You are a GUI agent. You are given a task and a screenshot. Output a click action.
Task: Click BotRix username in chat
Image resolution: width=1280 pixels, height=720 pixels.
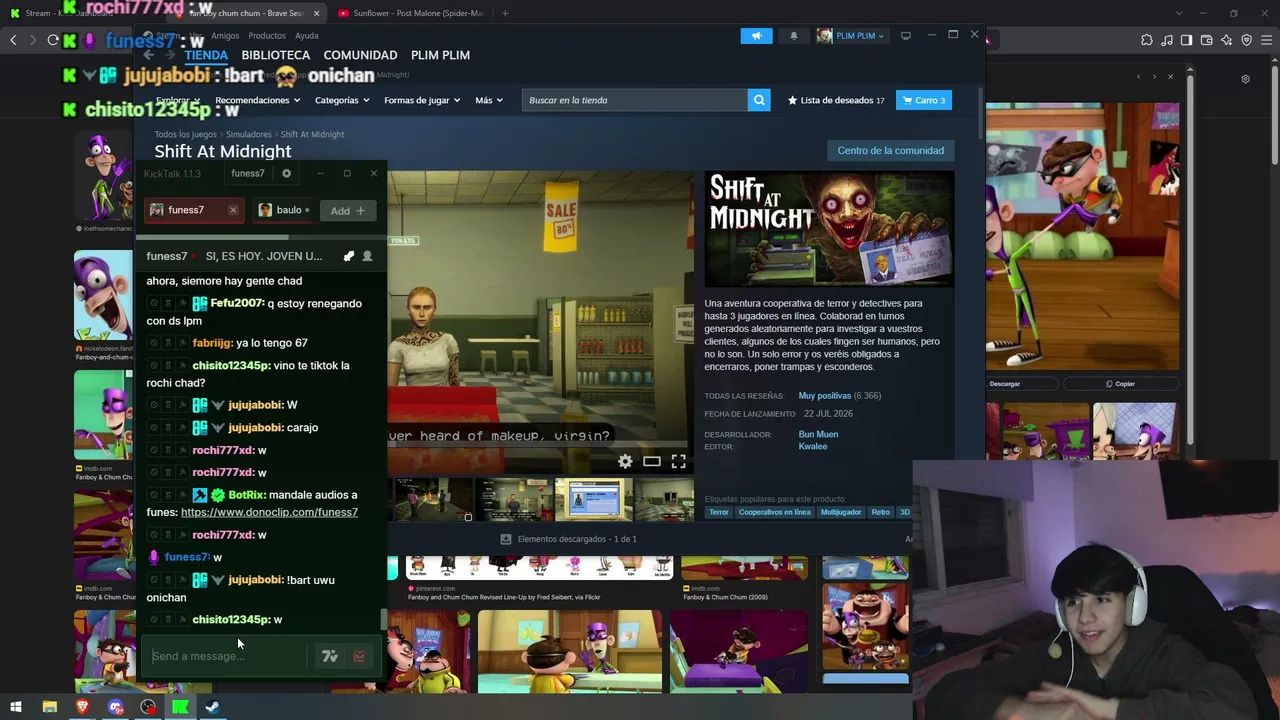pos(247,495)
